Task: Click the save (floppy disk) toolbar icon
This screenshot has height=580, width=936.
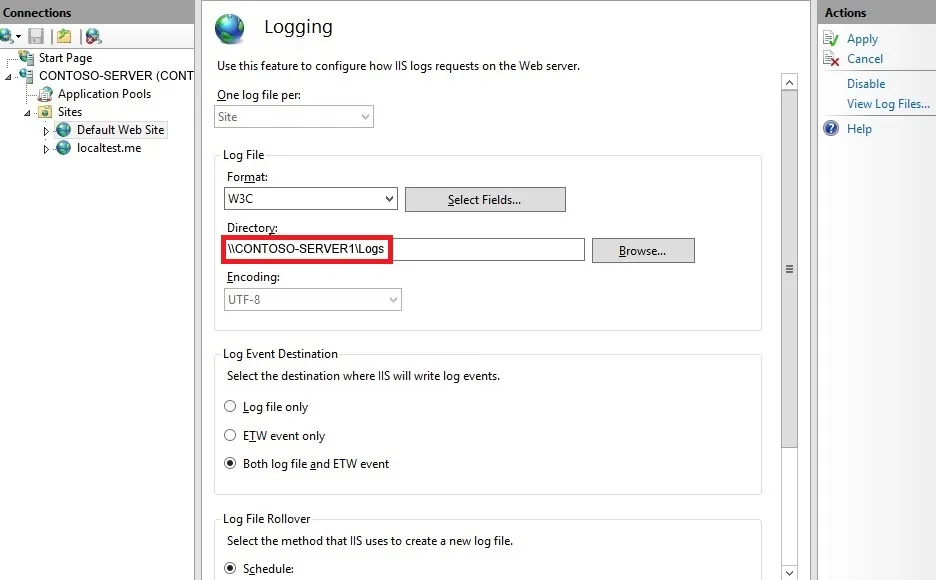Action: pos(36,36)
